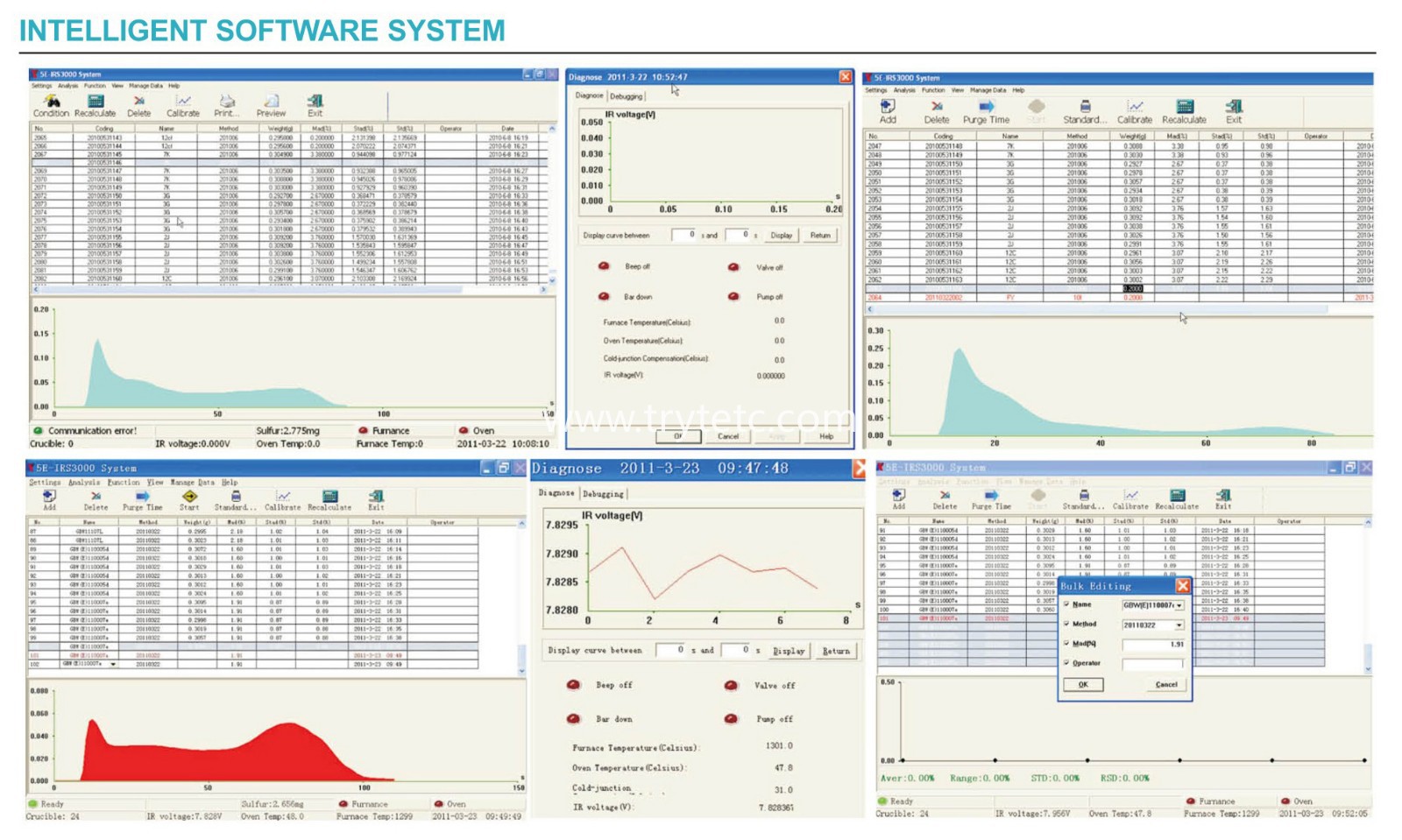
Task: Click Cancel in the Bulk Editing dialog
Action: 1166,685
